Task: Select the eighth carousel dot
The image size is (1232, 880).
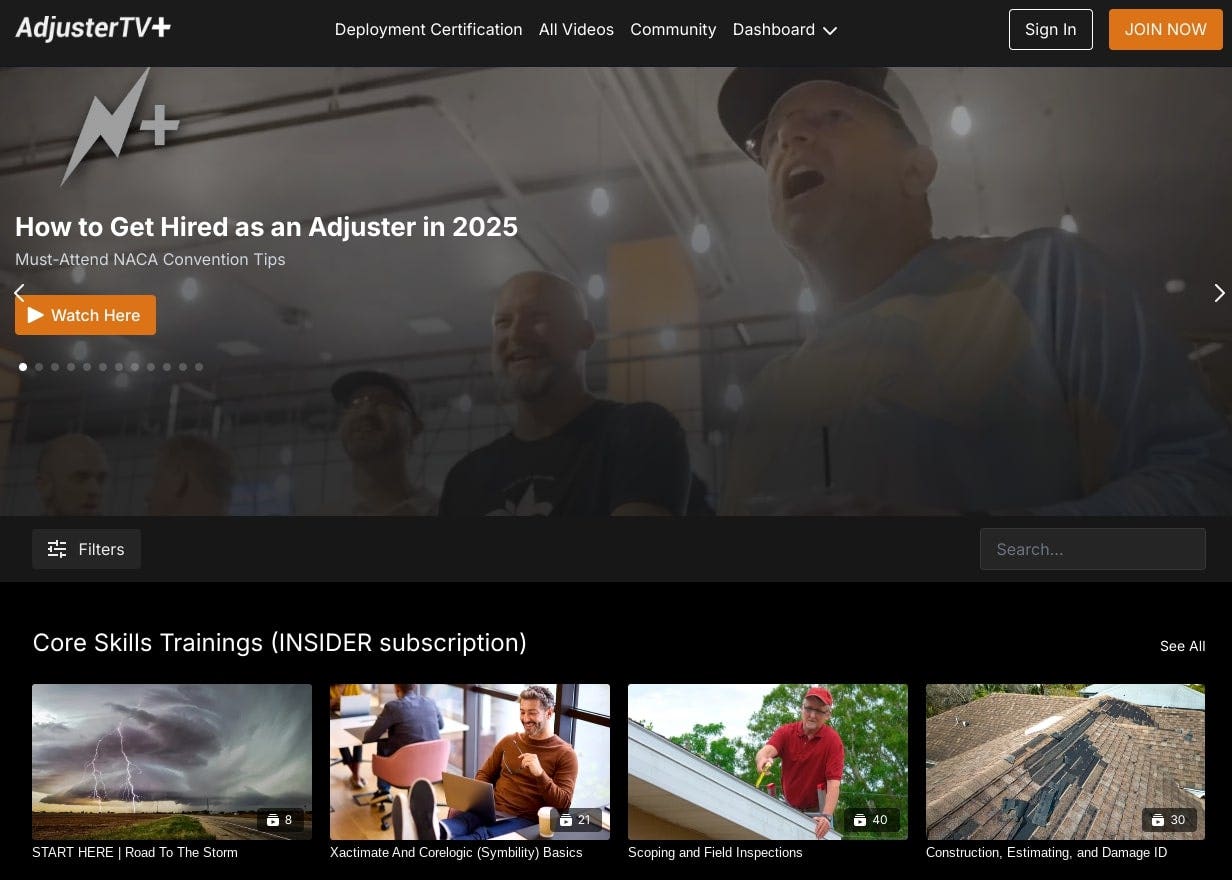Action: point(135,367)
